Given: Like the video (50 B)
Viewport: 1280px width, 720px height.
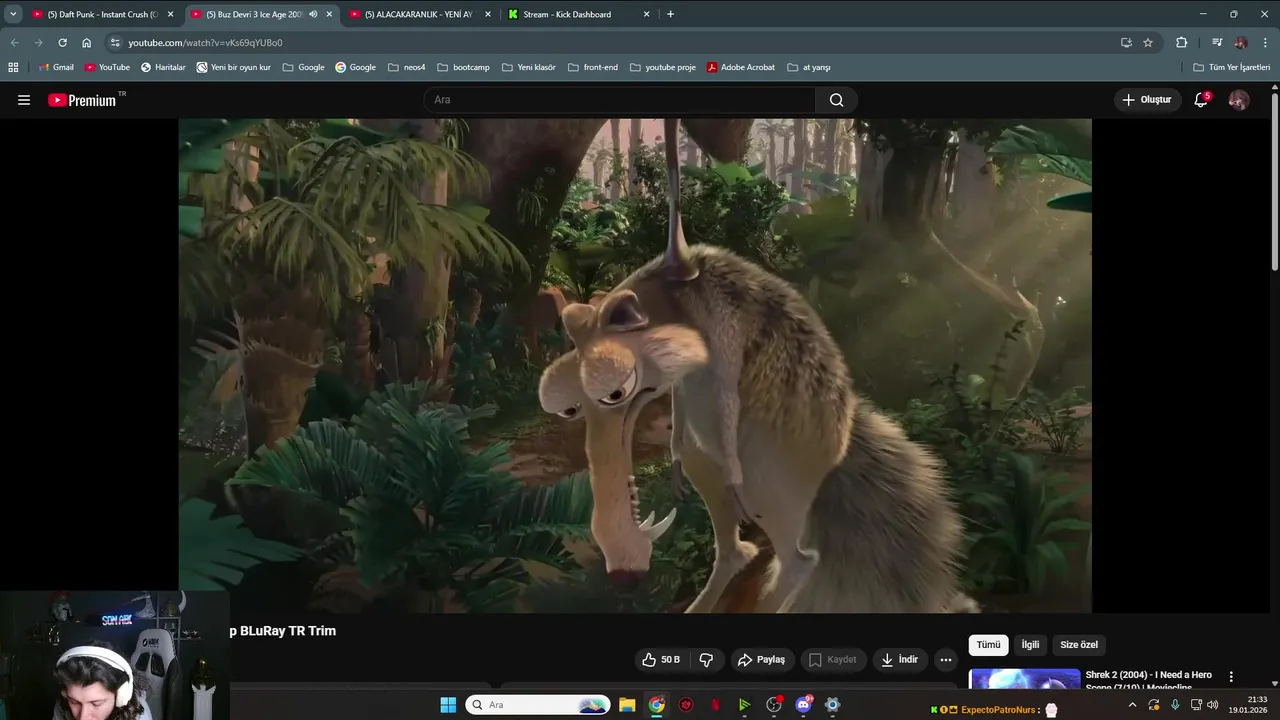Looking at the screenshot, I should coord(661,660).
